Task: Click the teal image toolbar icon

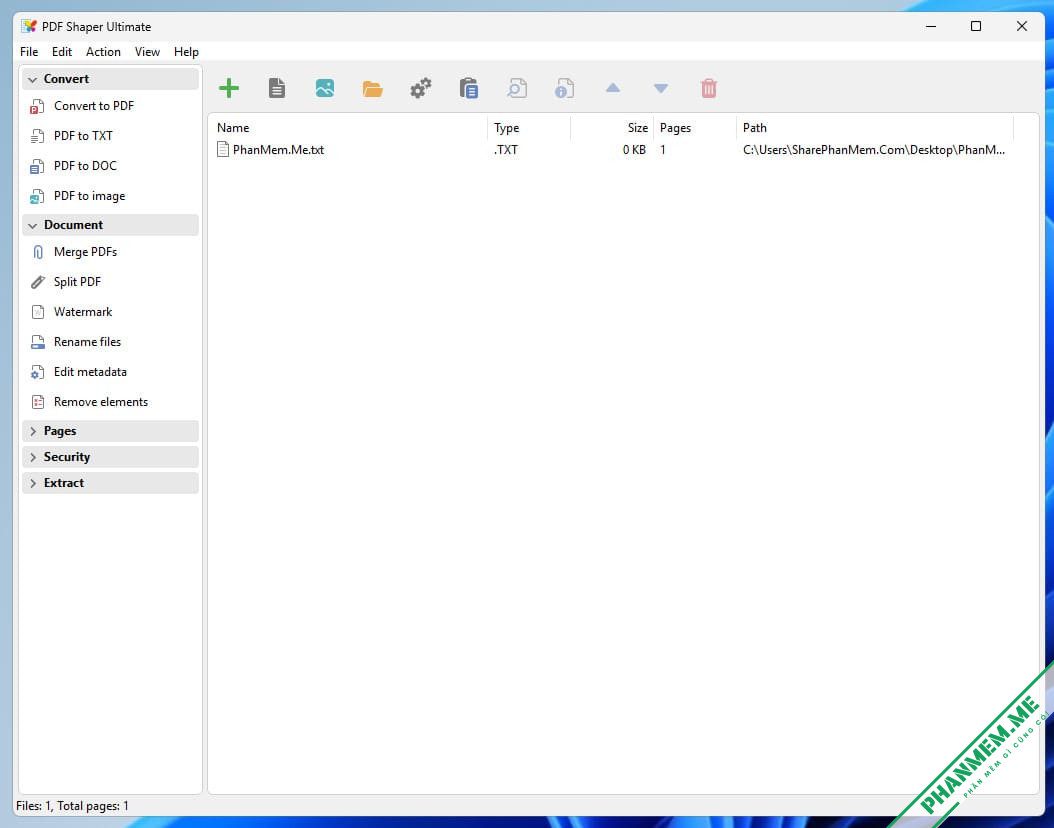Action: point(325,88)
